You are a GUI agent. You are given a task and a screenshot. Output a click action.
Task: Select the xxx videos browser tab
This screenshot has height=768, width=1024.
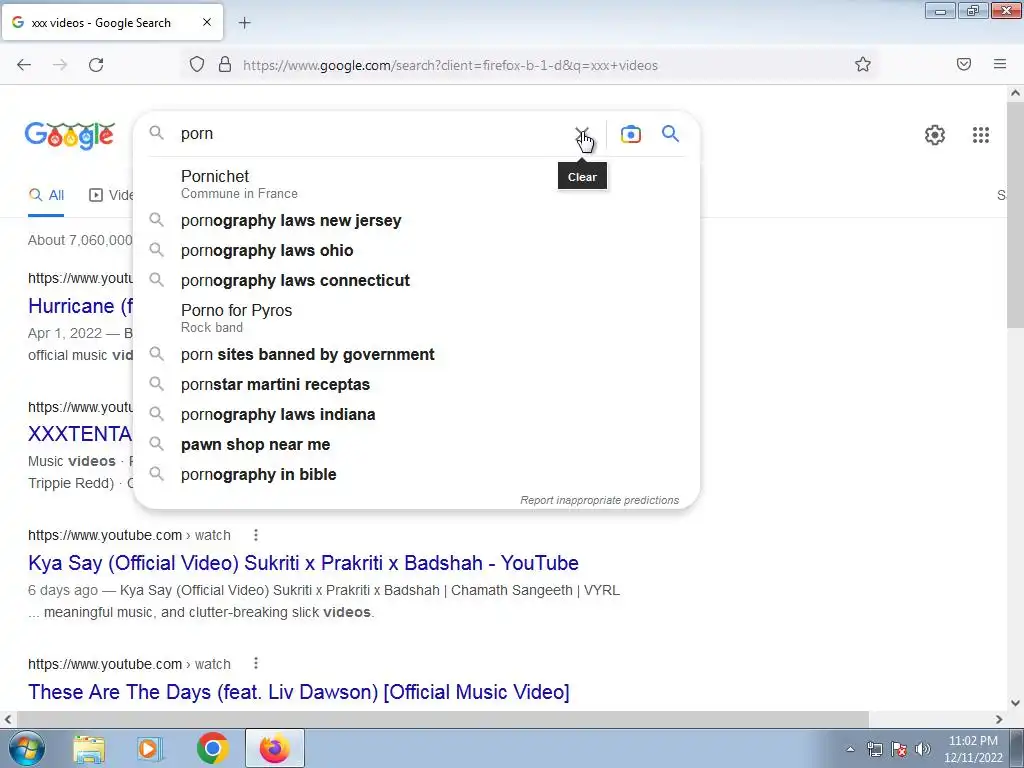point(112,22)
